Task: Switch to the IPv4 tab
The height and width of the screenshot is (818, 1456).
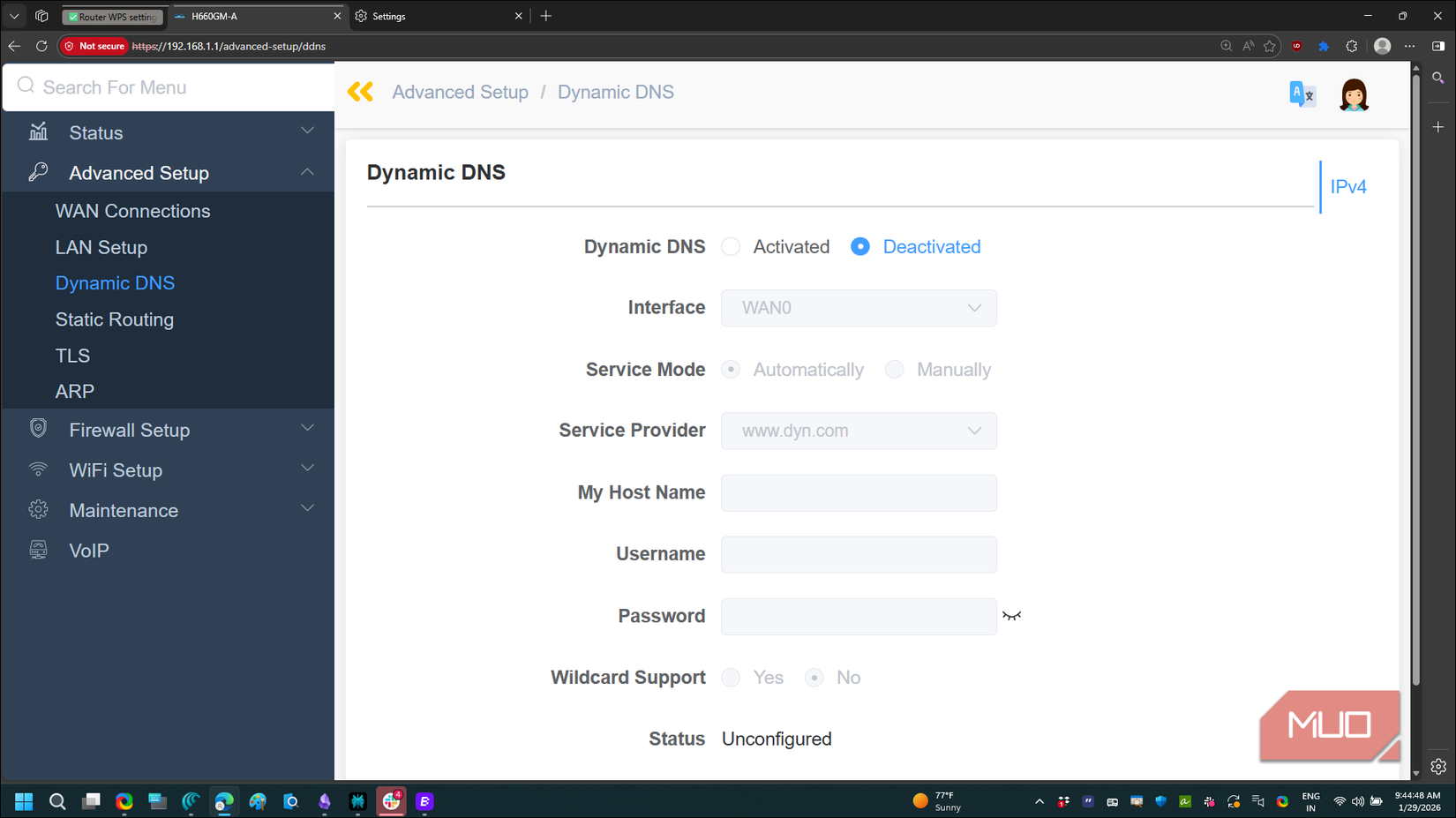Action: [x=1347, y=186]
